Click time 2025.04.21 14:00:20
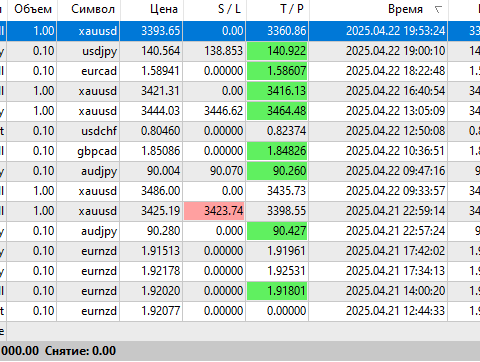The image size is (480, 362). [395, 291]
